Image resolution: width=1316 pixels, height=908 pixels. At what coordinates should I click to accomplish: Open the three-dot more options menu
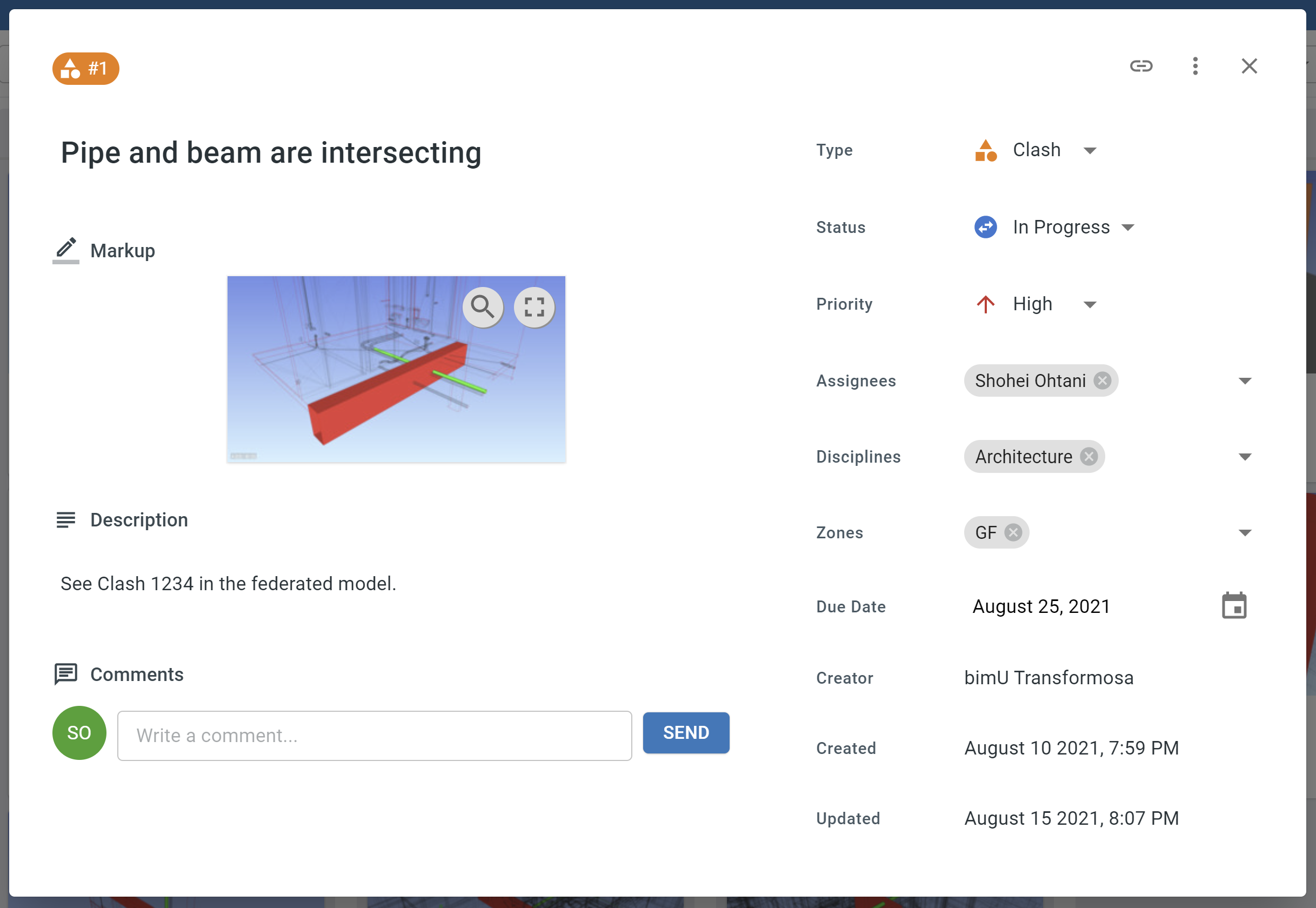click(1195, 66)
